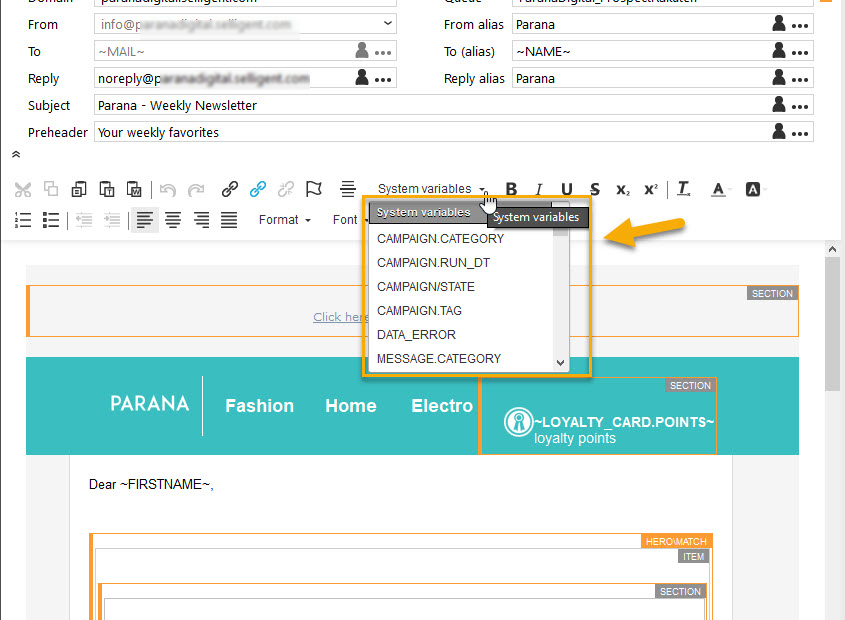The height and width of the screenshot is (620, 845).
Task: Open the text color picker
Action: (x=719, y=189)
